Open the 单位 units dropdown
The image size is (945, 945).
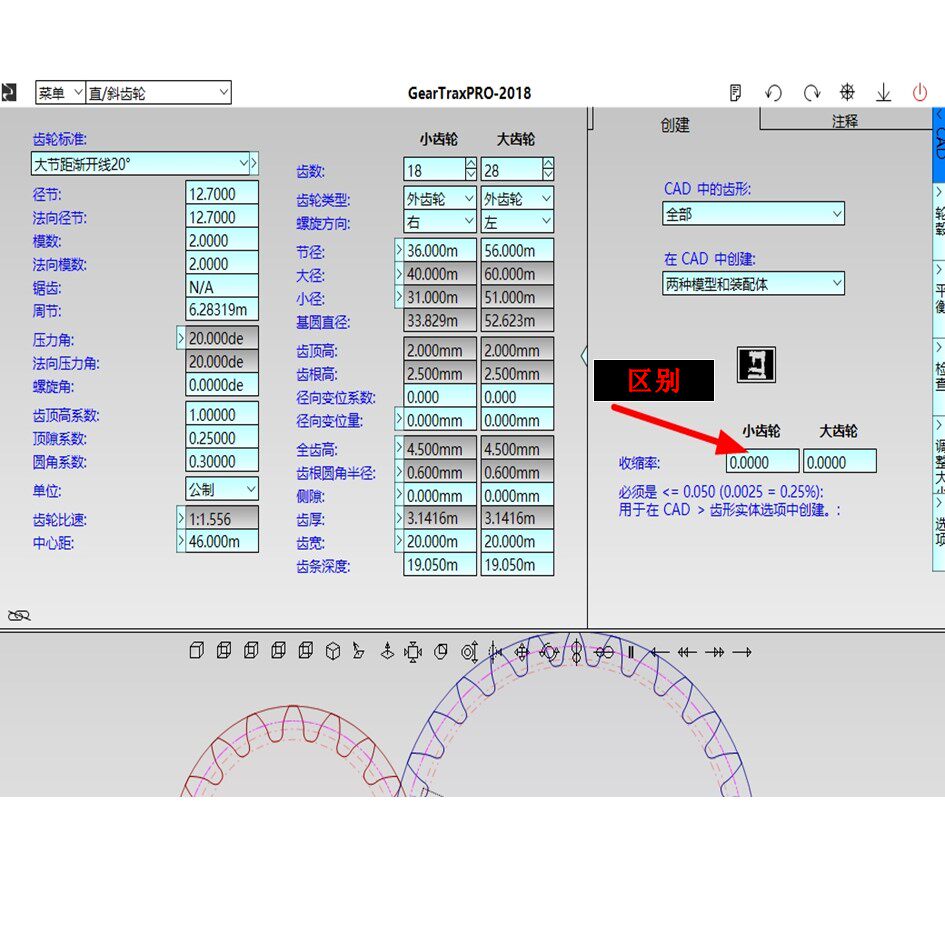point(222,489)
